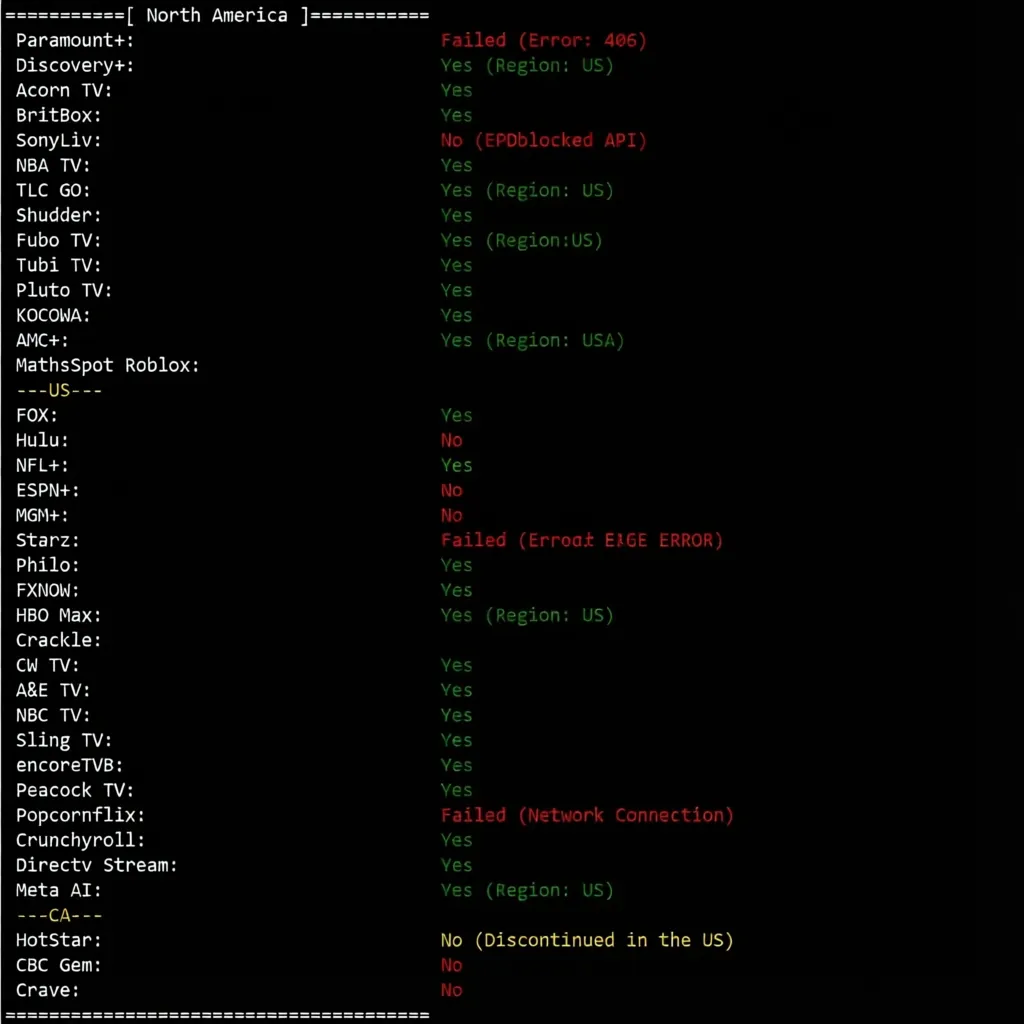Click the red 'No' result for Crave

click(x=451, y=990)
